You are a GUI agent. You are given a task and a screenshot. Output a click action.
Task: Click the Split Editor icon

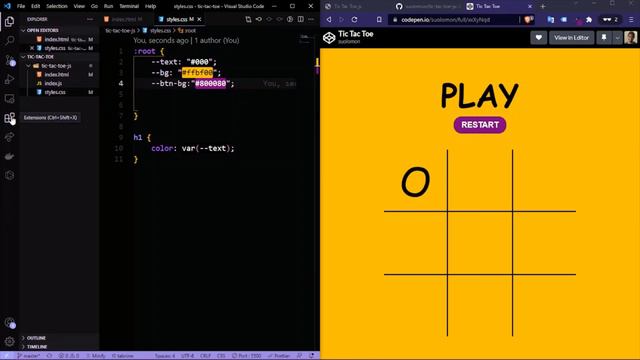(x=300, y=19)
